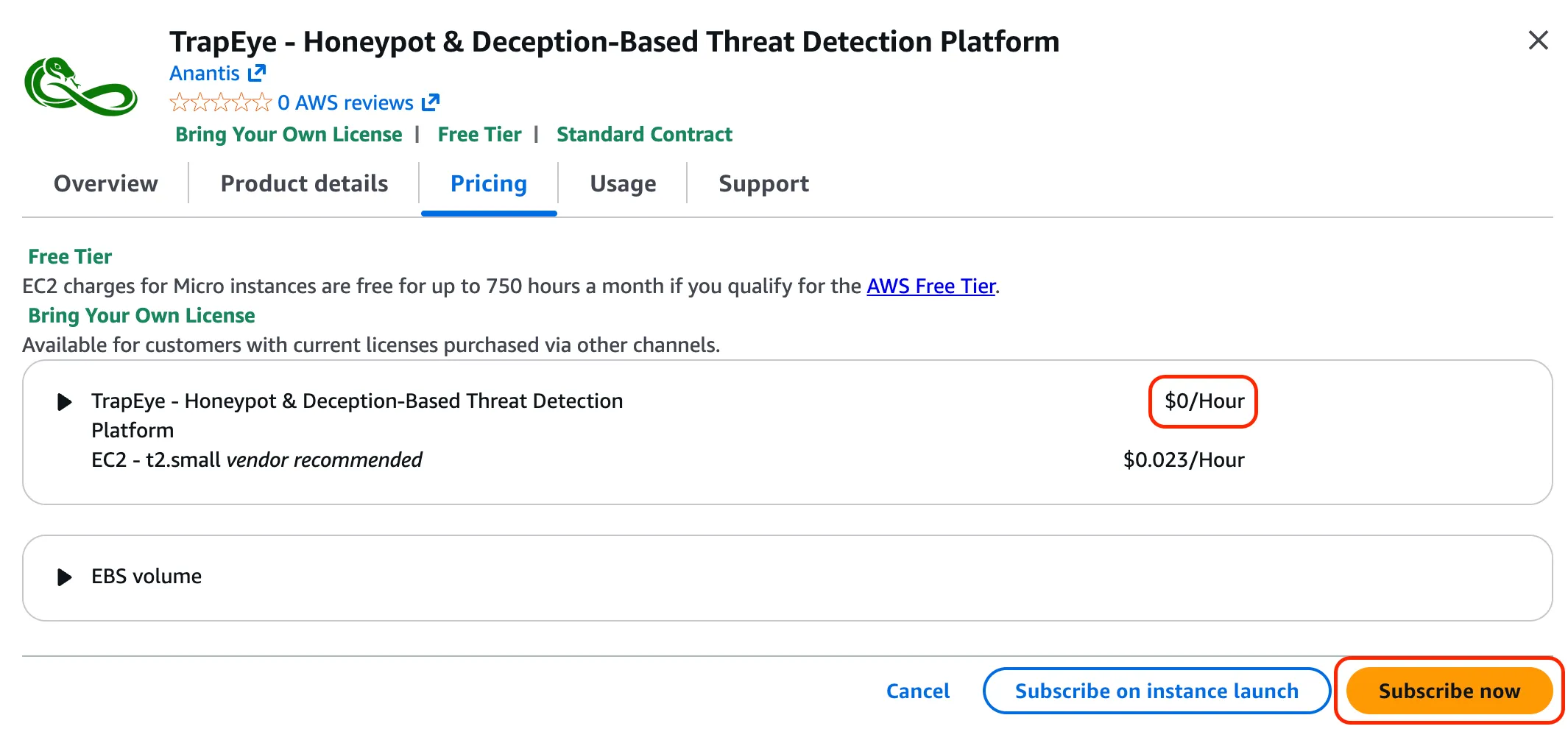This screenshot has height=729, width=1568.
Task: Click the TrapEye snake logo
Action: tap(80, 87)
